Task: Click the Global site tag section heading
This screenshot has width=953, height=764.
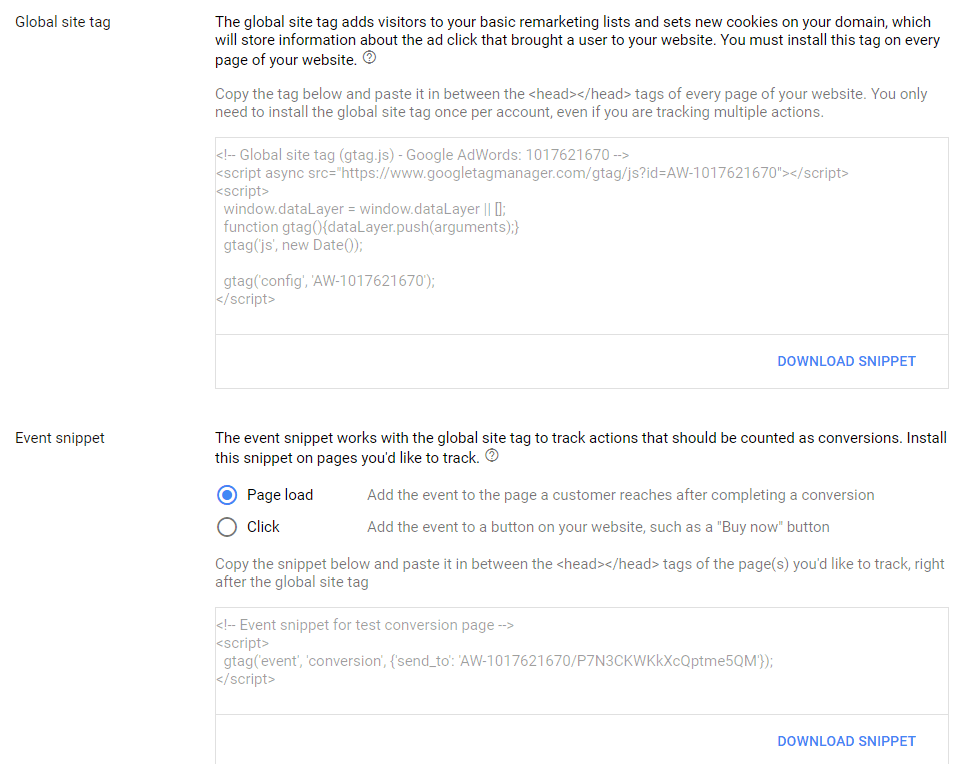Action: pos(63,21)
